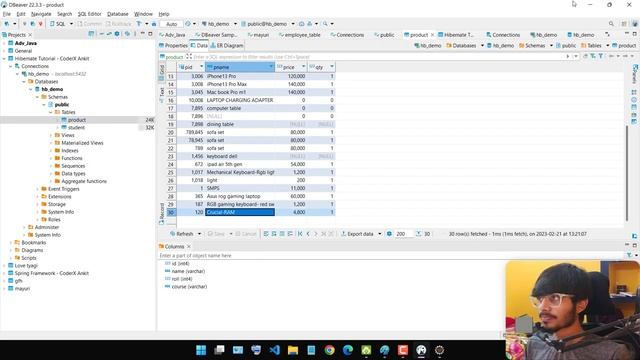
Task: Click the LAPTOP CHARGING ADAPTER cell
Action: tap(240, 100)
